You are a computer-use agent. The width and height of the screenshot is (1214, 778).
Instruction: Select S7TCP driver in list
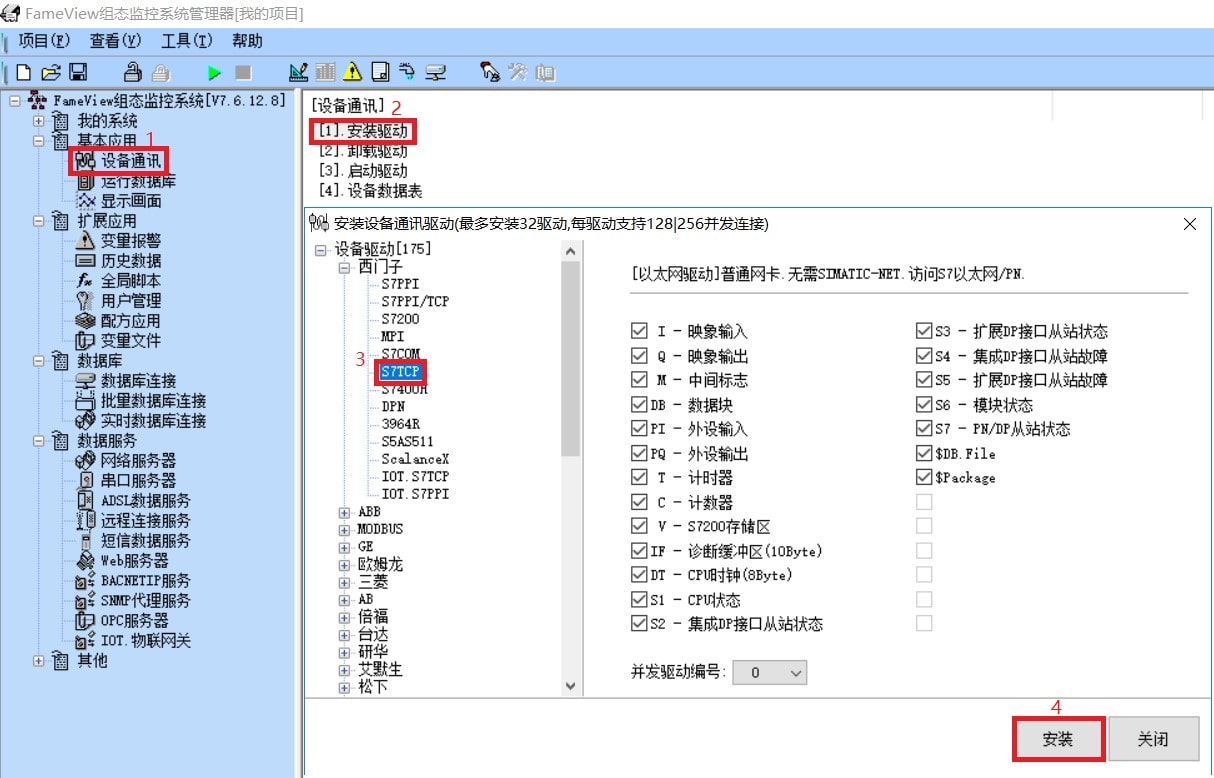tap(401, 372)
